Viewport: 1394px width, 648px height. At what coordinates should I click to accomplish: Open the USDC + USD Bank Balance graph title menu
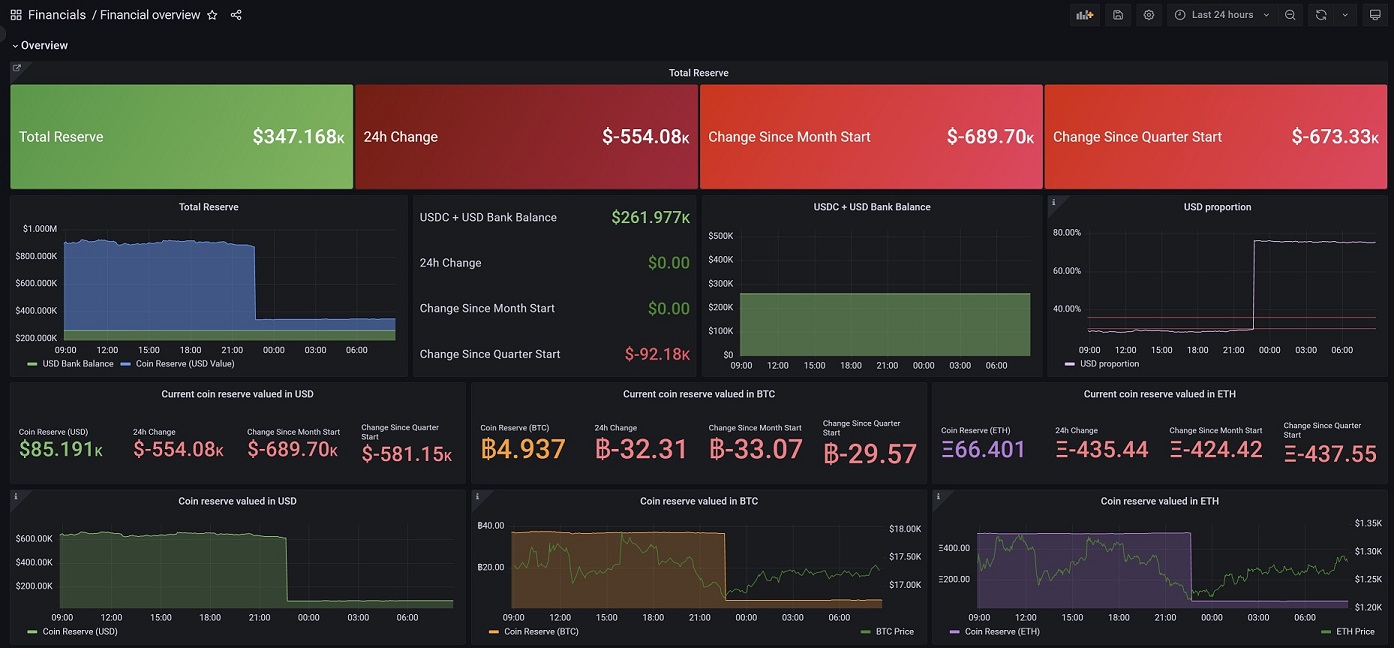pyautogui.click(x=872, y=207)
